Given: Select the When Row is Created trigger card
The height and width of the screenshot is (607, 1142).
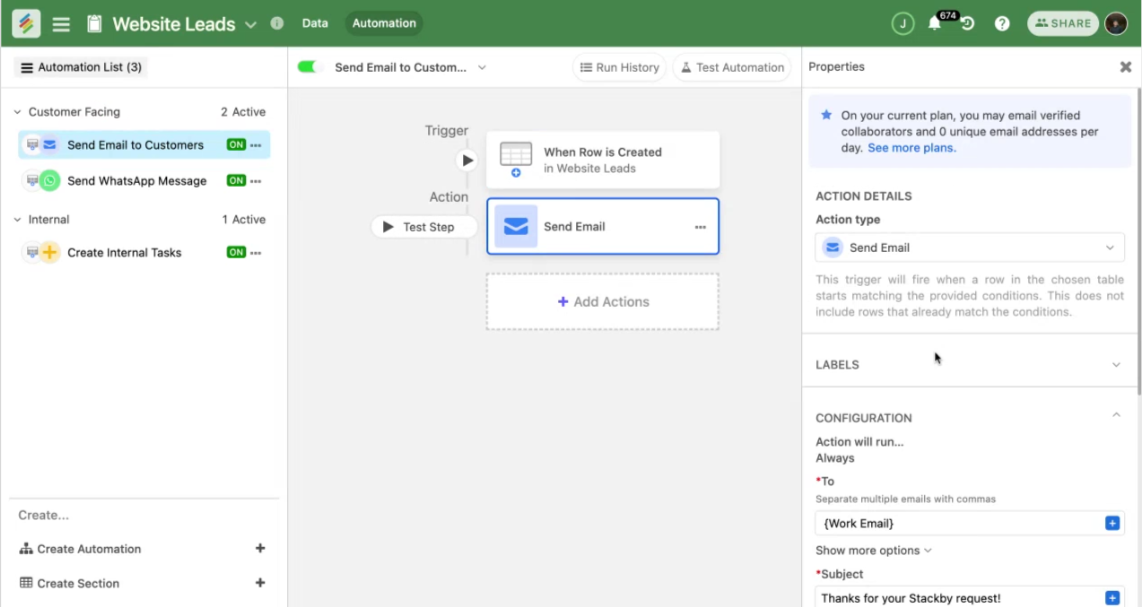Looking at the screenshot, I should click(x=602, y=160).
